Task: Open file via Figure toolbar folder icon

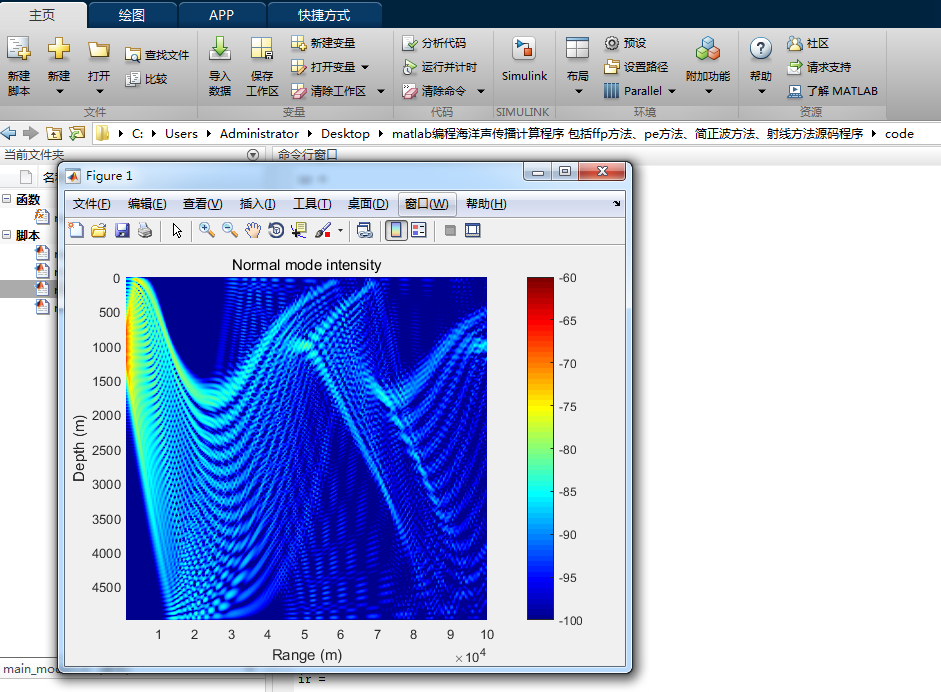Action: (98, 230)
